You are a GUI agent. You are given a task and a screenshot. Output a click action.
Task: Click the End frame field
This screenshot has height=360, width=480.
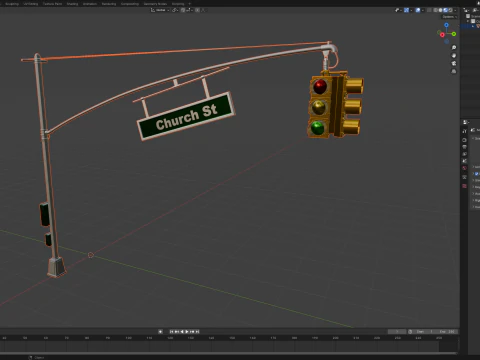[447, 332]
